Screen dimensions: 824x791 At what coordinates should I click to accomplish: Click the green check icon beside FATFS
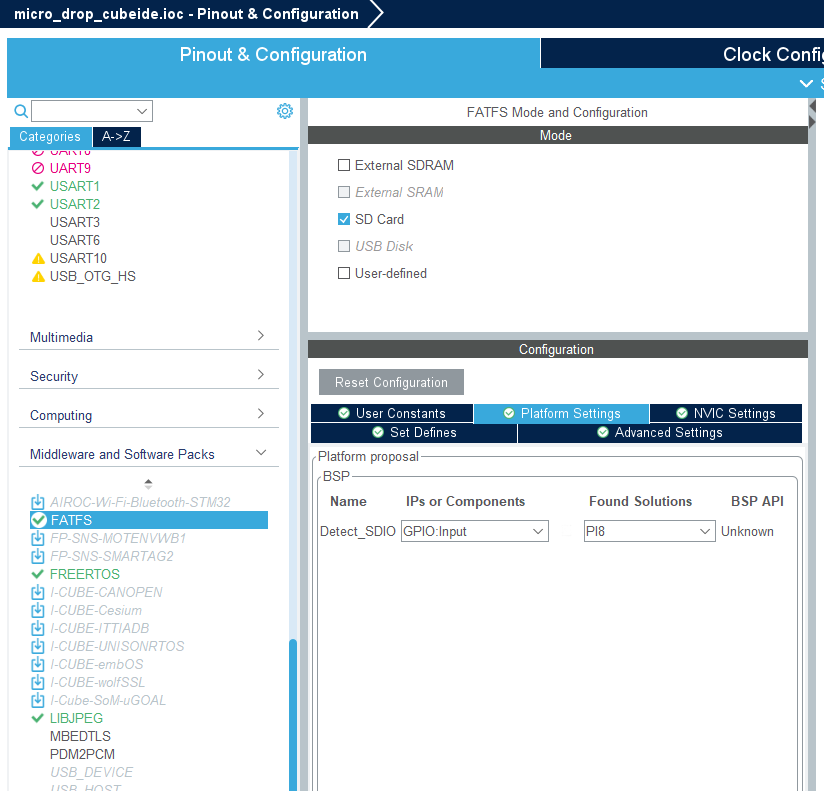39,520
